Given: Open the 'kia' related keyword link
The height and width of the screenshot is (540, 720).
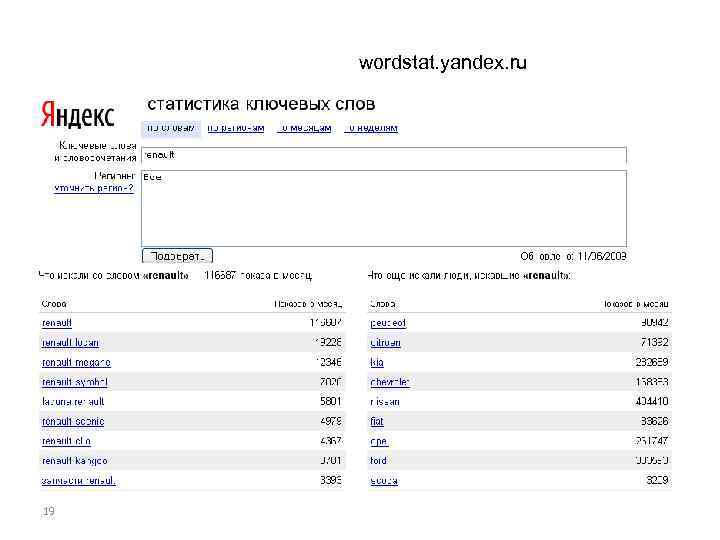Looking at the screenshot, I should [377, 362].
